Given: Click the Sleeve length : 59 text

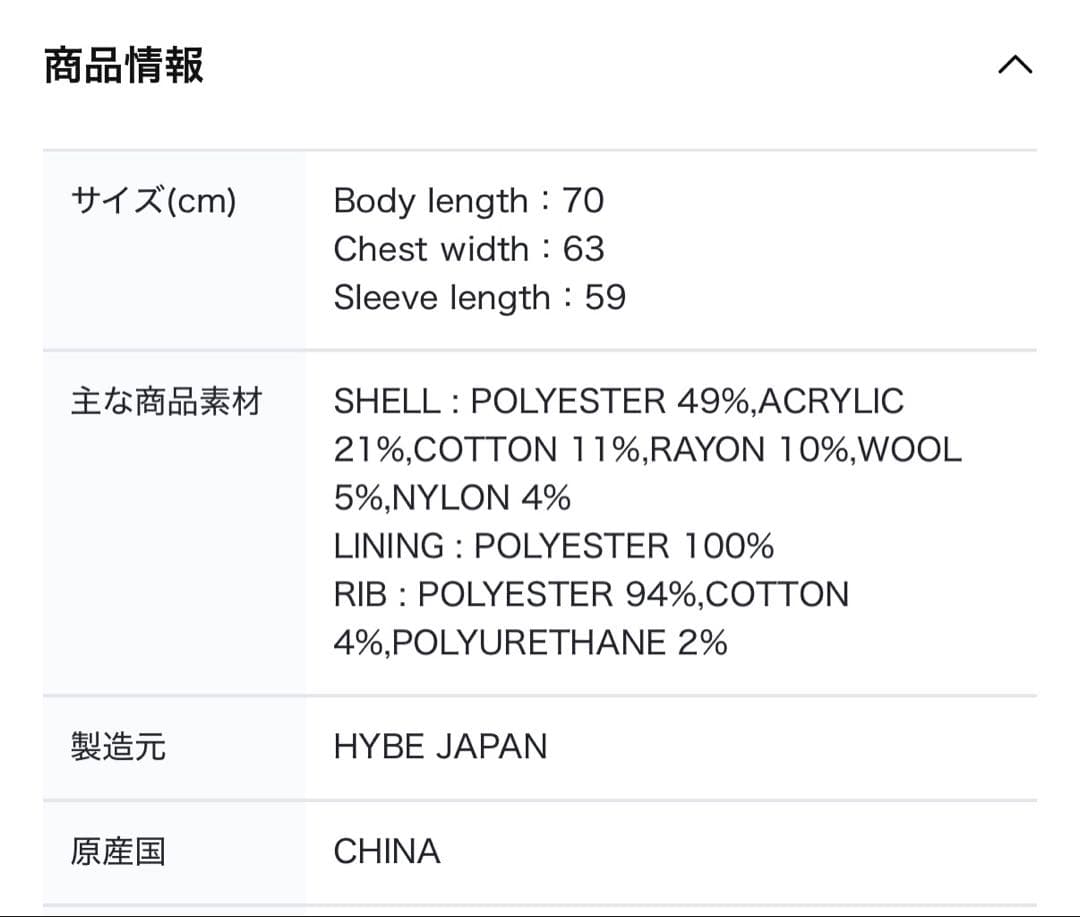Looking at the screenshot, I should tap(479, 297).
